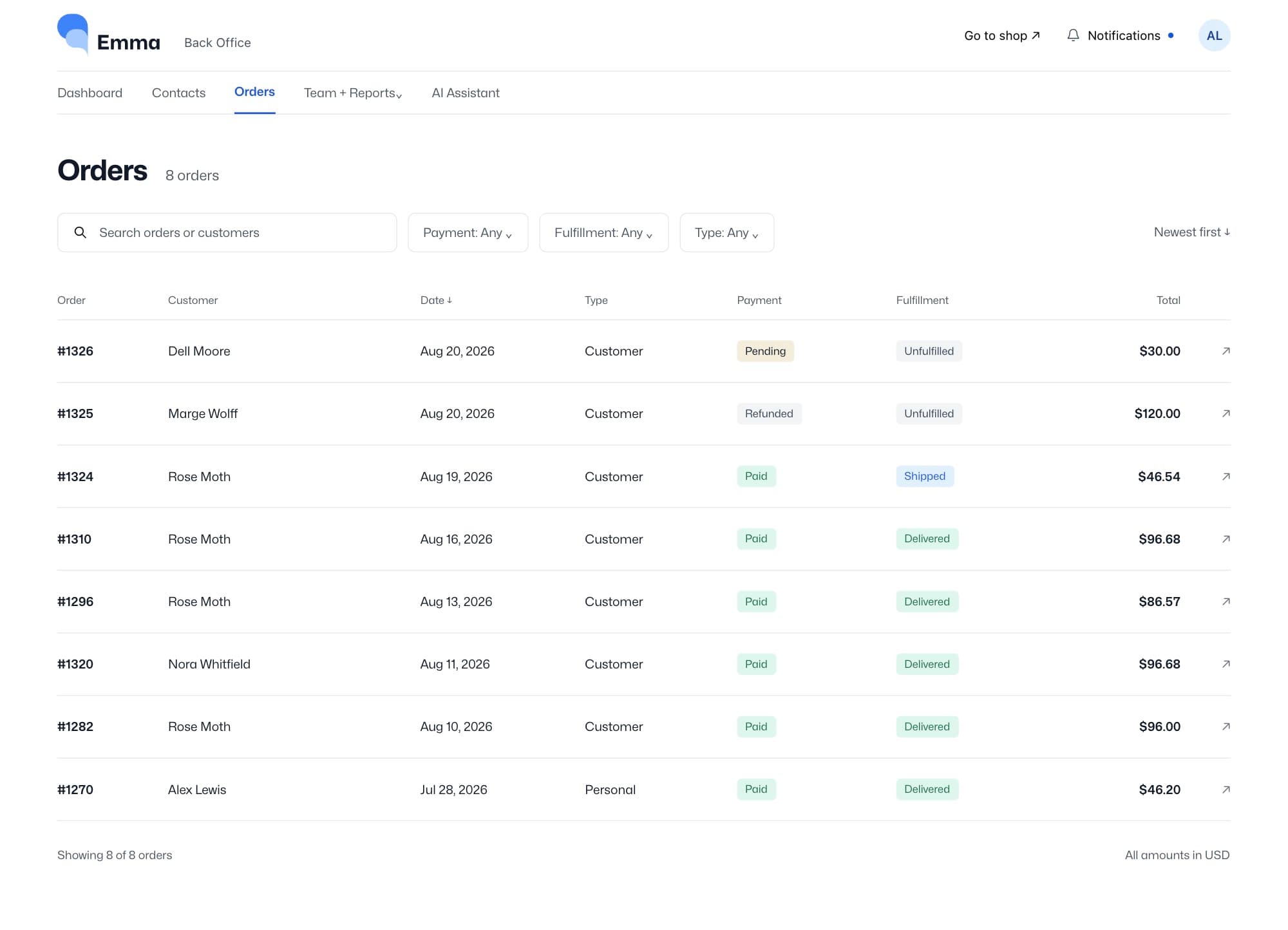Image resolution: width=1288 pixels, height=930 pixels.
Task: Click the Fulfillment column header
Action: [x=922, y=300]
